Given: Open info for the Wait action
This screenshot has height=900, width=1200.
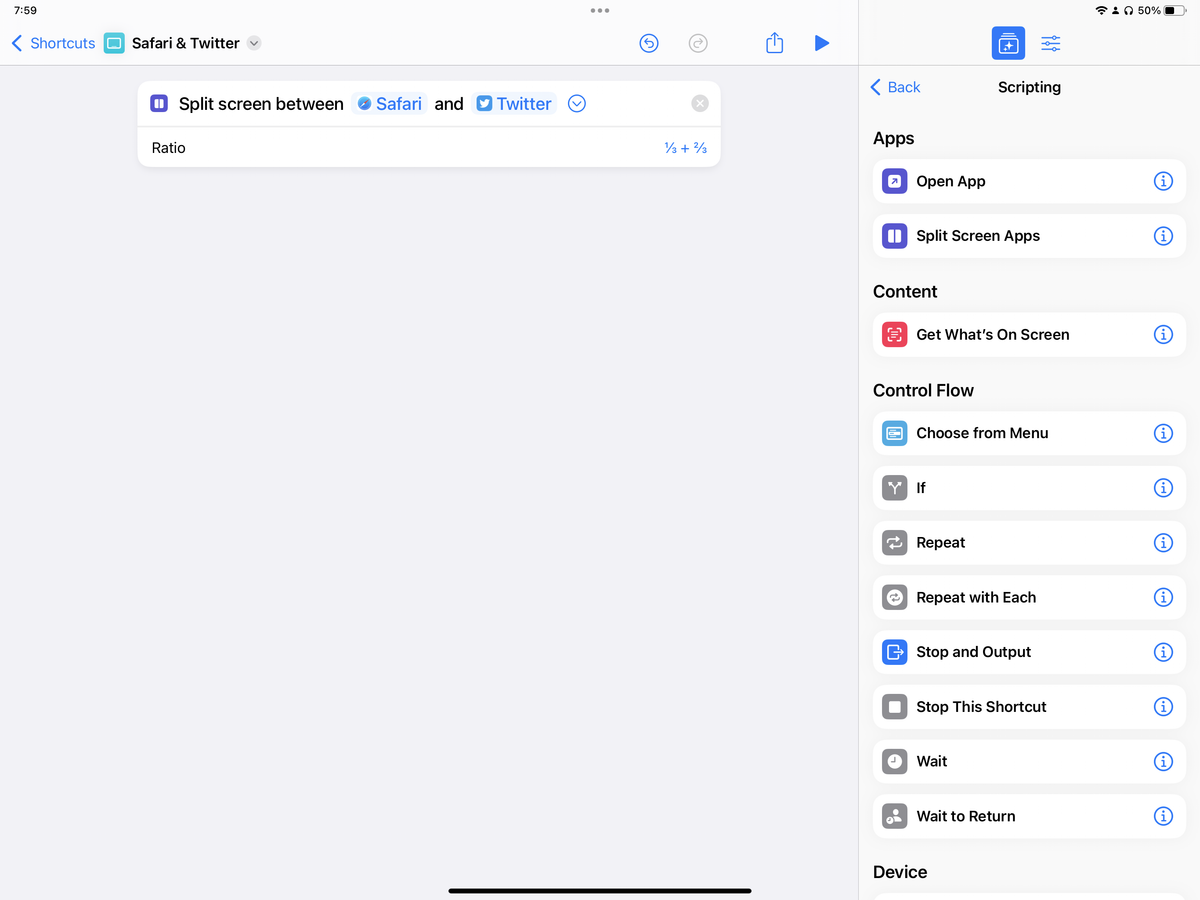Looking at the screenshot, I should pyautogui.click(x=1163, y=761).
